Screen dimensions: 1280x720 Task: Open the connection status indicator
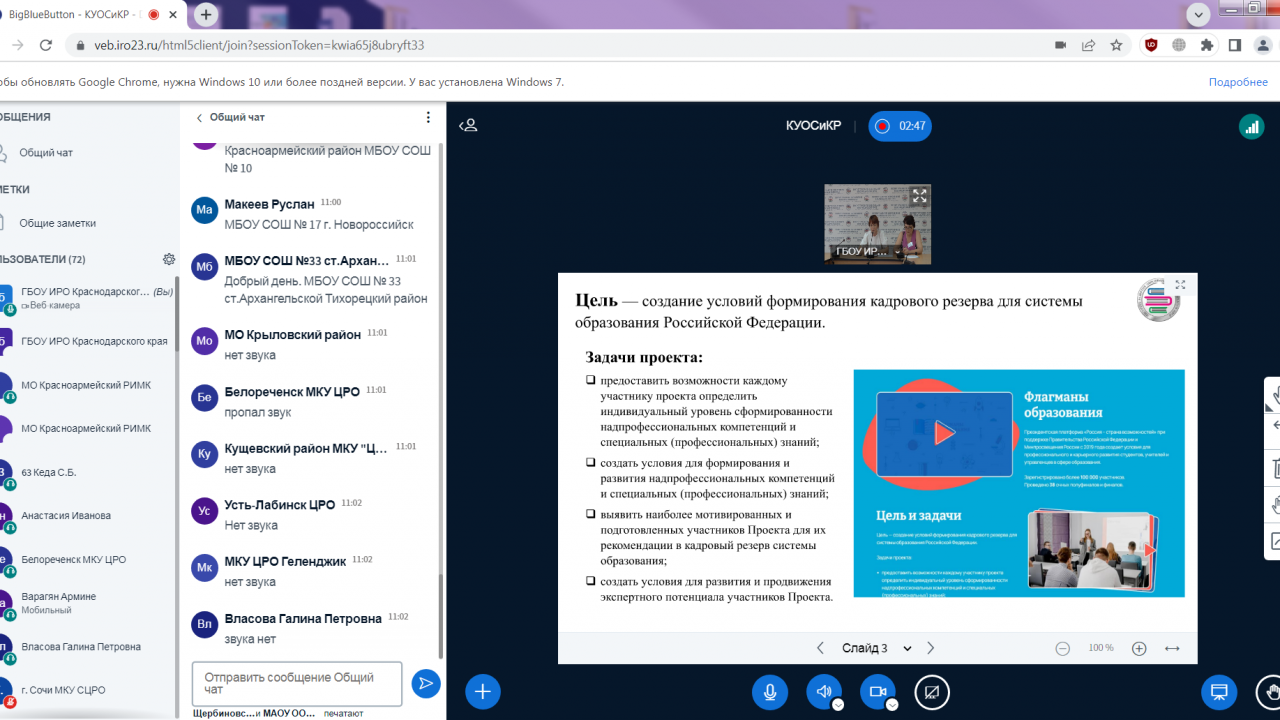coord(1250,126)
